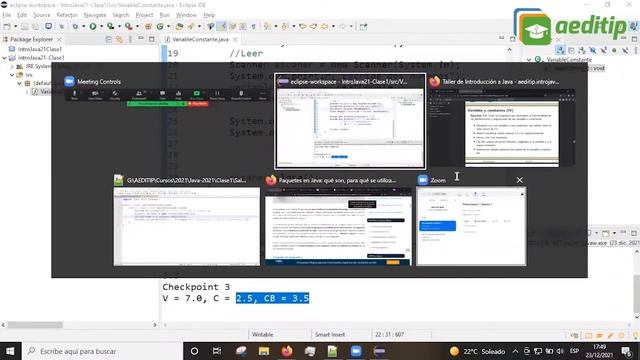Collapse the src folder node
Screen dimensions: 640x360
[12, 75]
